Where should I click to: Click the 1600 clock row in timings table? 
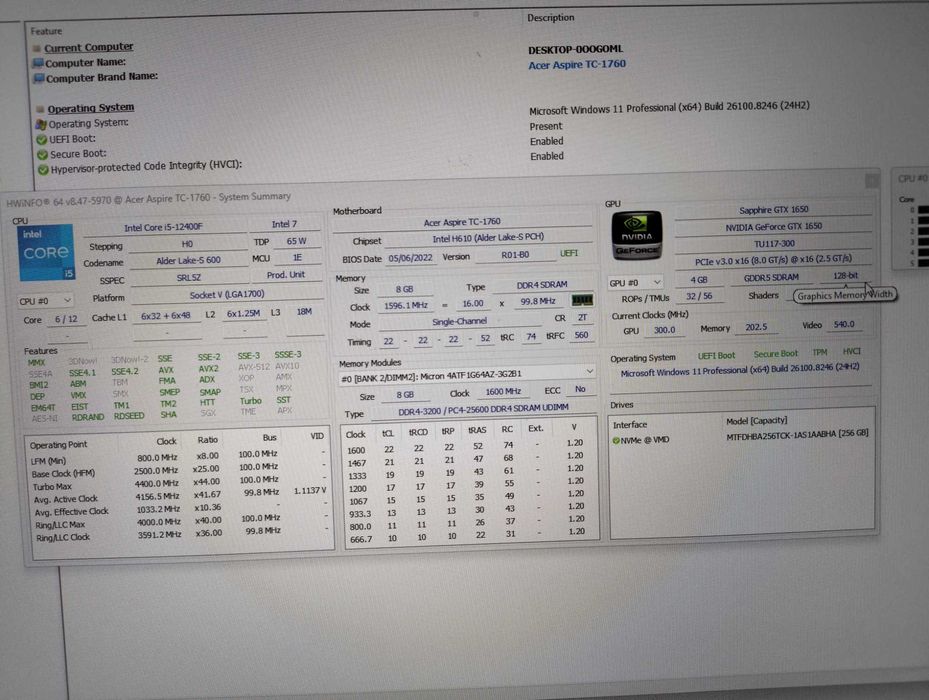point(469,446)
